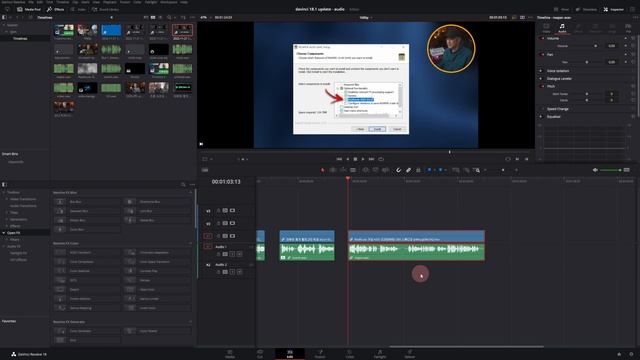Image resolution: width=640 pixels, height=360 pixels.
Task: Toggle the Linked Selection chain icon
Action: 408,170
